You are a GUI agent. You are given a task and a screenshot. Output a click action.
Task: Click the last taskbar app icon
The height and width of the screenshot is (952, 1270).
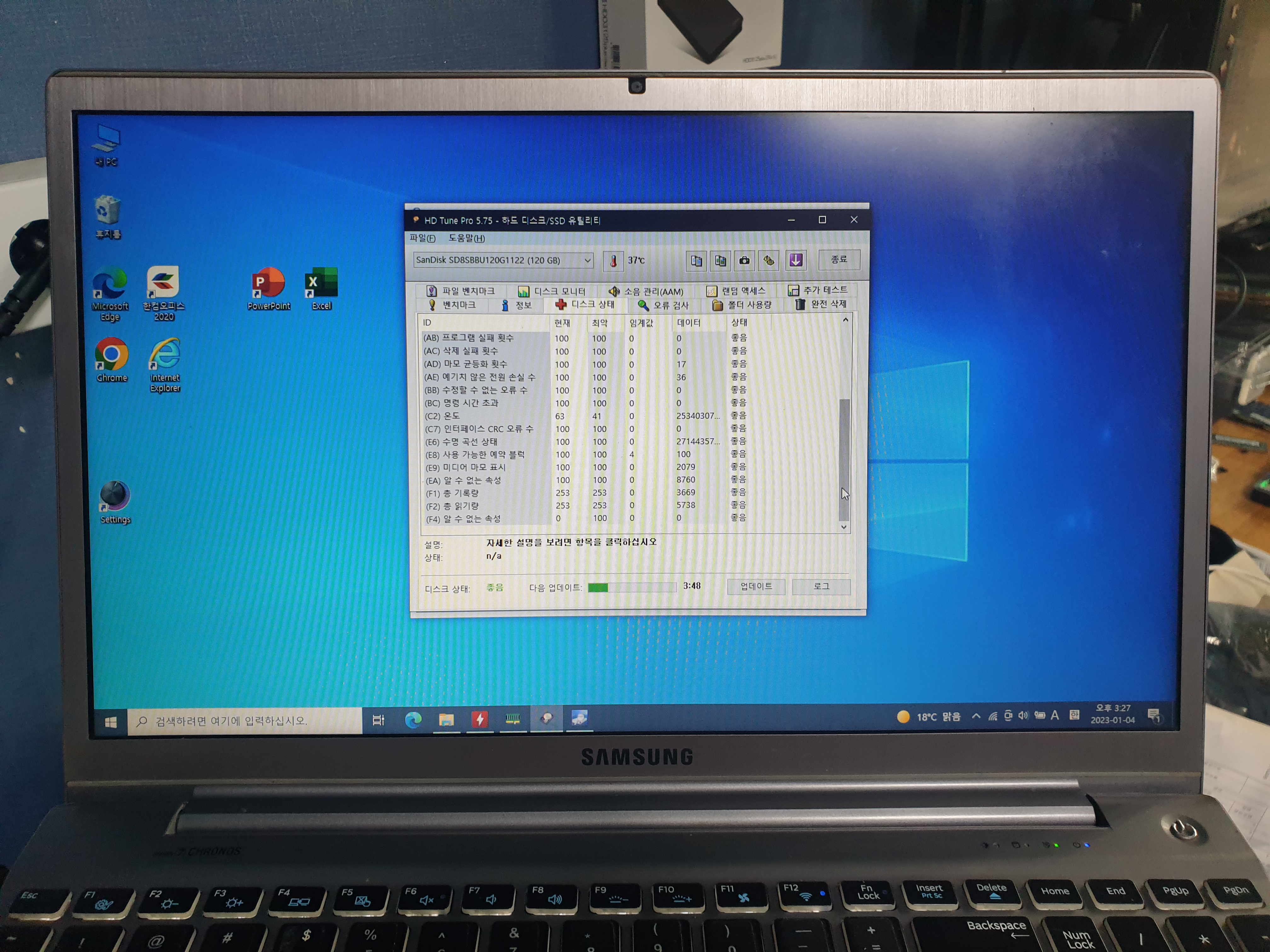pos(579,718)
